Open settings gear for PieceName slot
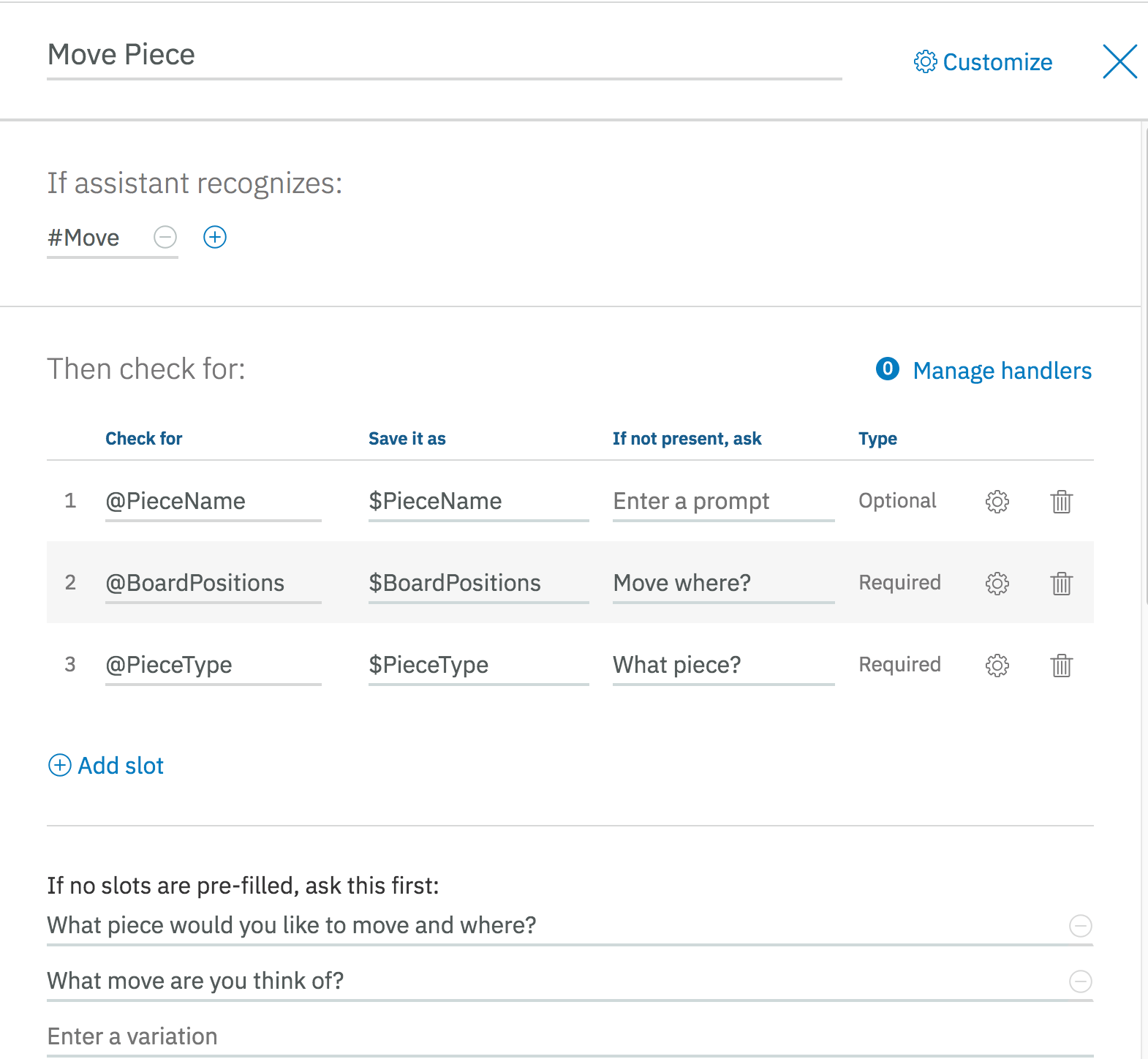Screen dimensions: 1148x1059 click(x=997, y=502)
